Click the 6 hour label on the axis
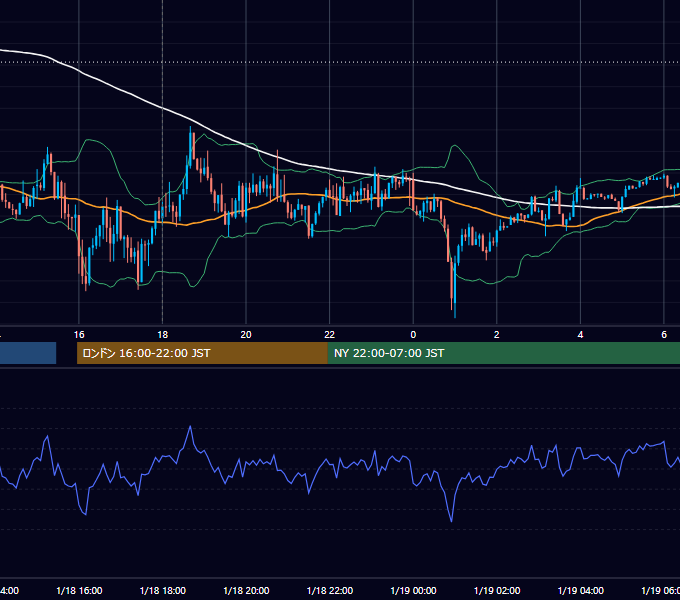 [x=664, y=335]
